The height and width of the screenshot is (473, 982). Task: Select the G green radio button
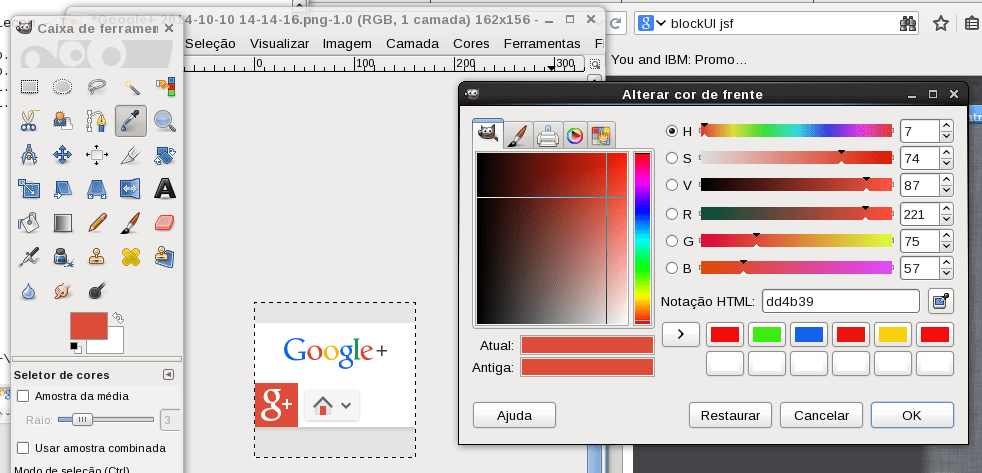point(672,241)
